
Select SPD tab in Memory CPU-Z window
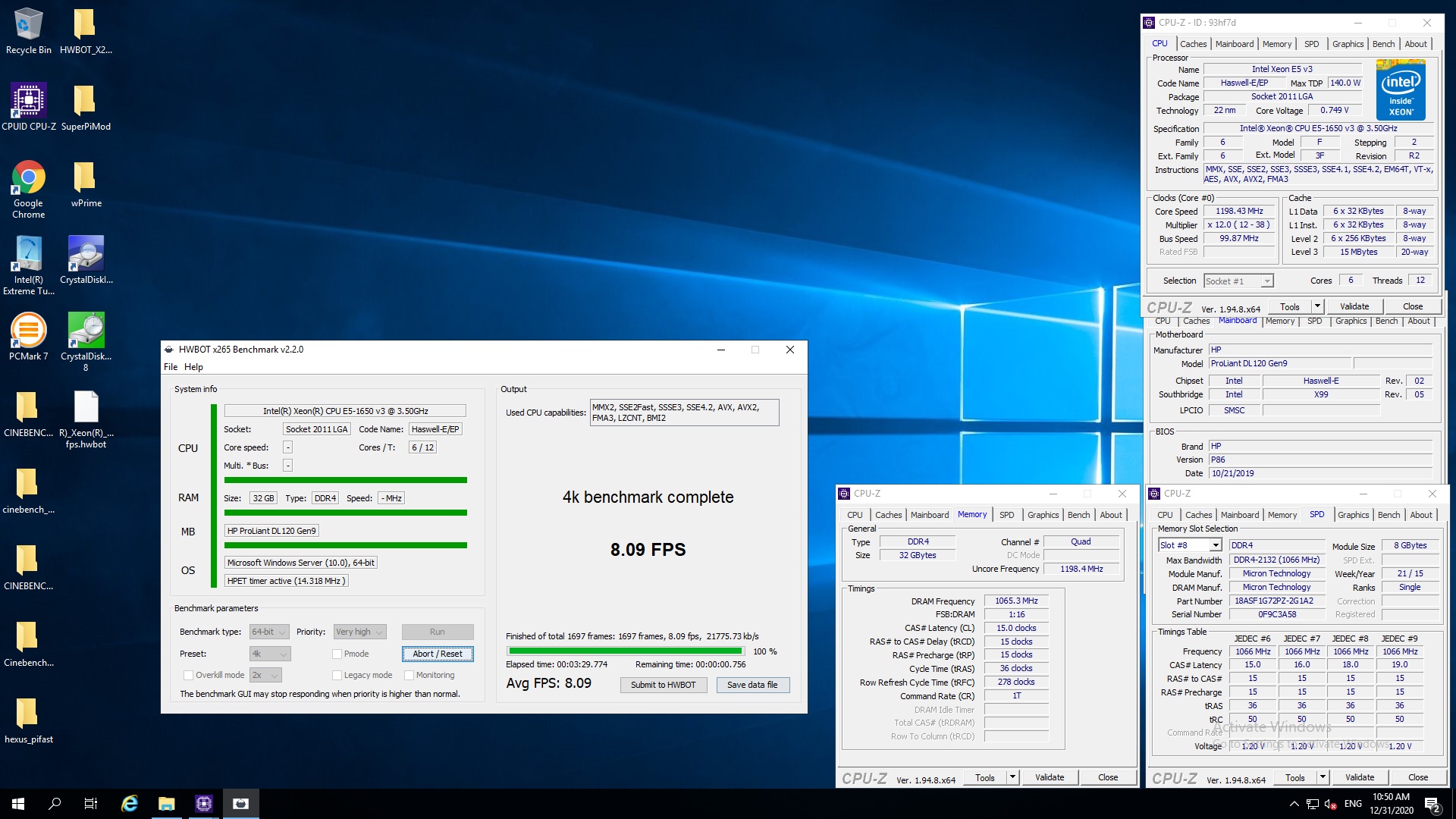[x=1006, y=515]
